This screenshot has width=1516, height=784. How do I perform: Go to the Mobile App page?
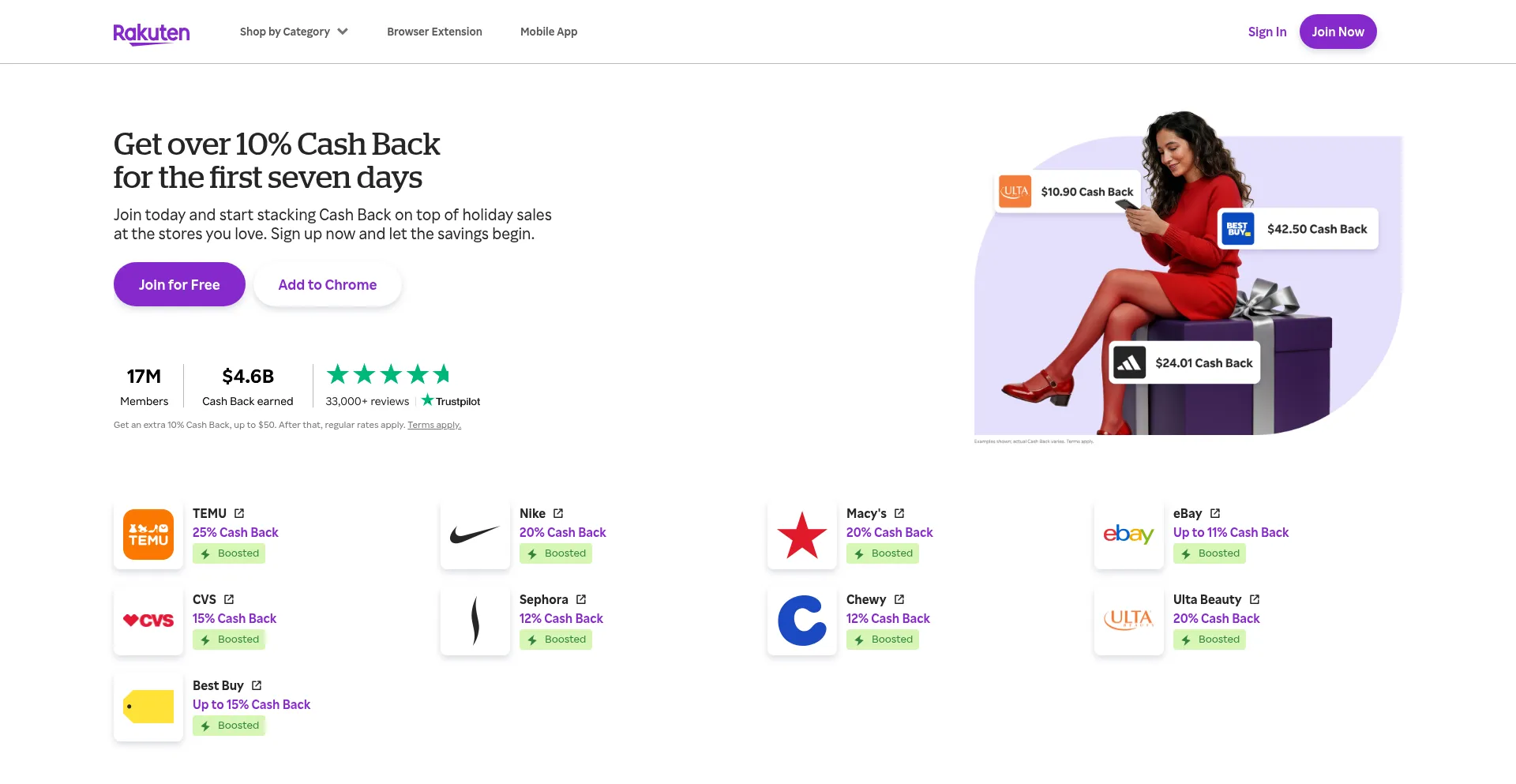[x=549, y=32]
